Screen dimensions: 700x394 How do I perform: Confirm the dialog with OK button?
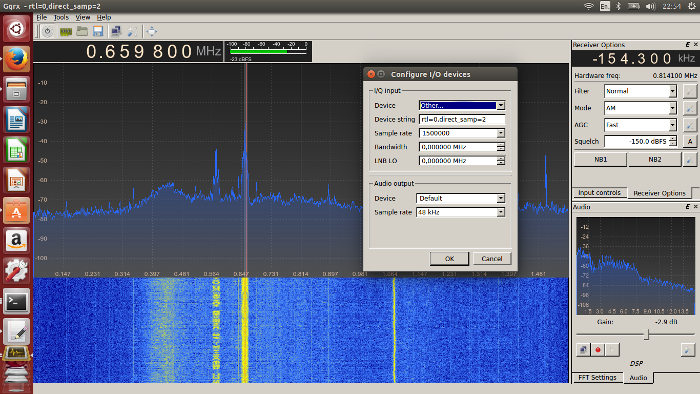(x=449, y=258)
